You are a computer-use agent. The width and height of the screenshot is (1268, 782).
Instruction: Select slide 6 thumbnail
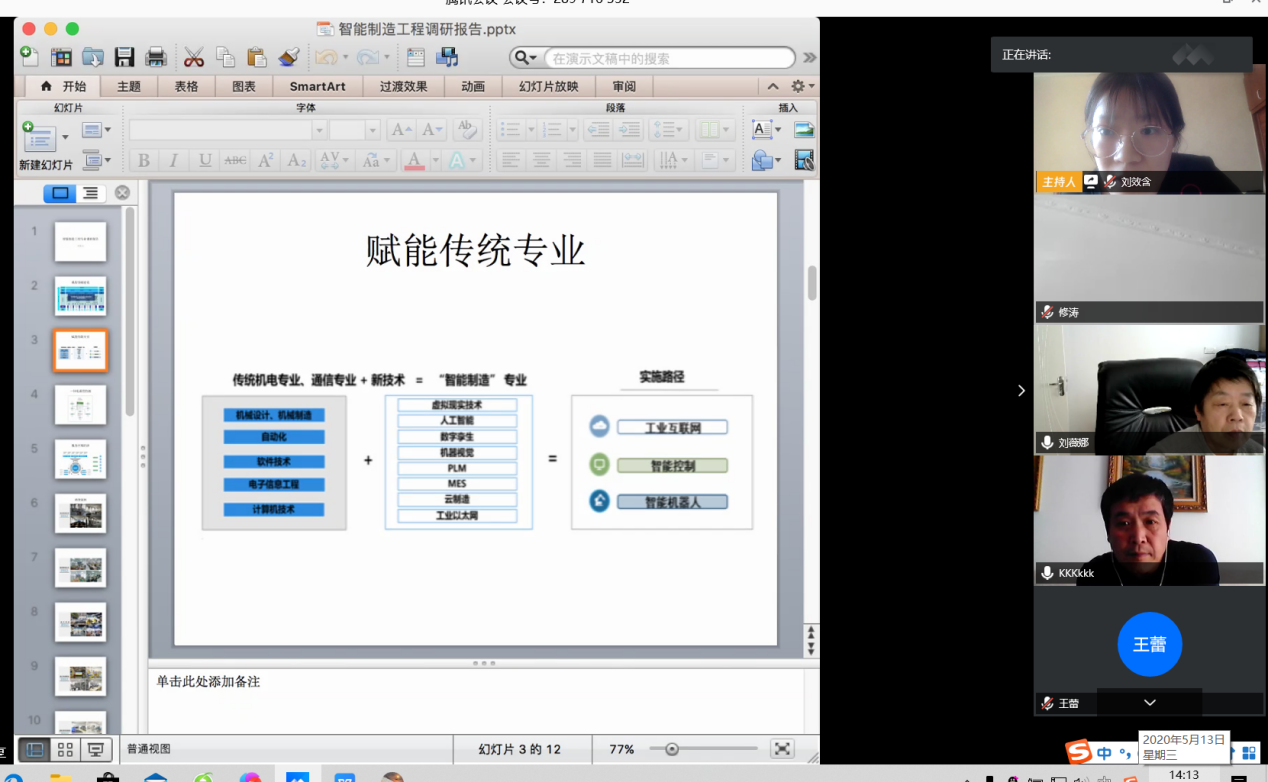pos(80,513)
